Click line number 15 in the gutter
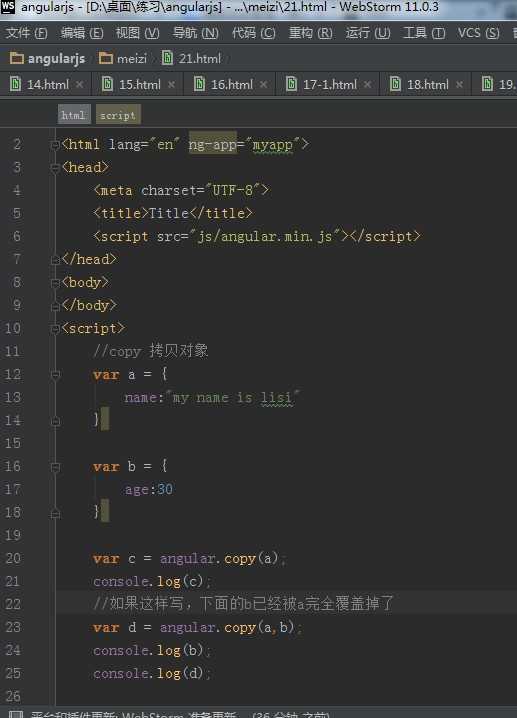 pos(13,443)
